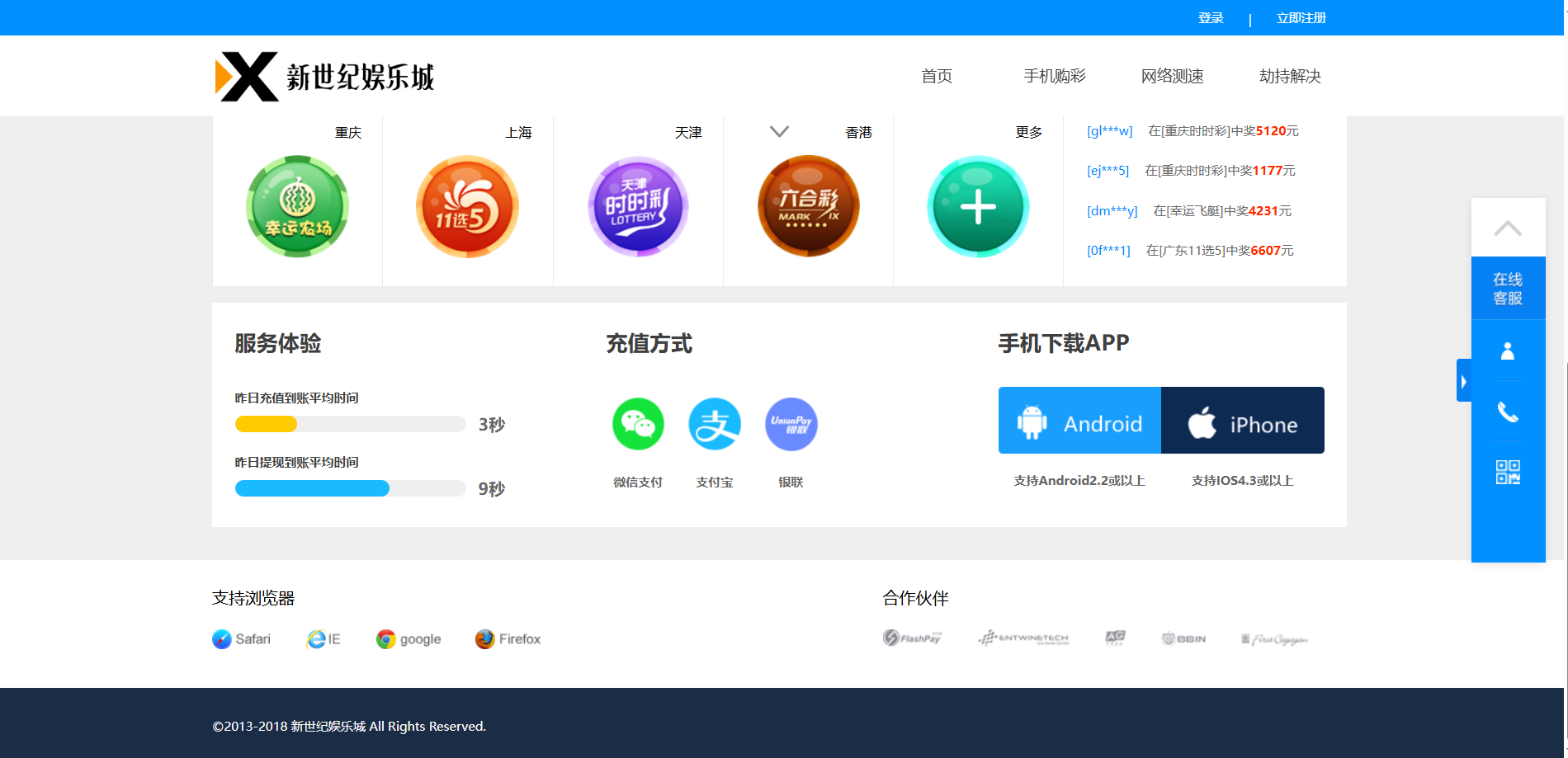Click the 立即注册 register link
1568x758 pixels.
pyautogui.click(x=1301, y=18)
